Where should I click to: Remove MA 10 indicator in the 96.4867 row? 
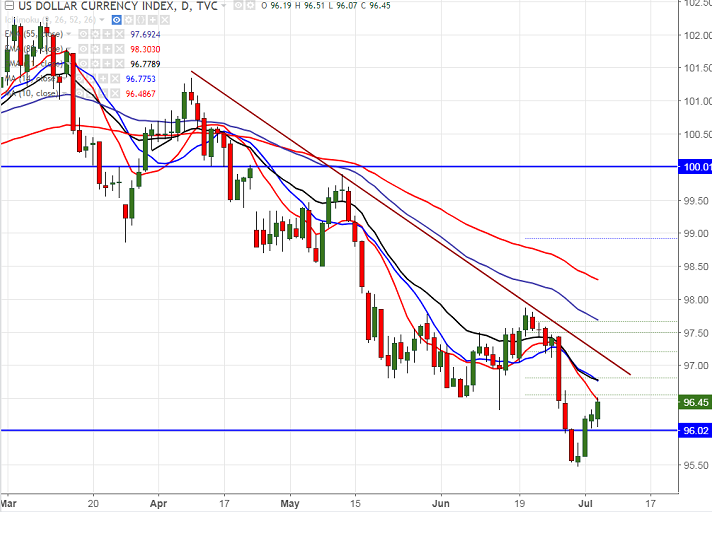pyautogui.click(x=115, y=93)
